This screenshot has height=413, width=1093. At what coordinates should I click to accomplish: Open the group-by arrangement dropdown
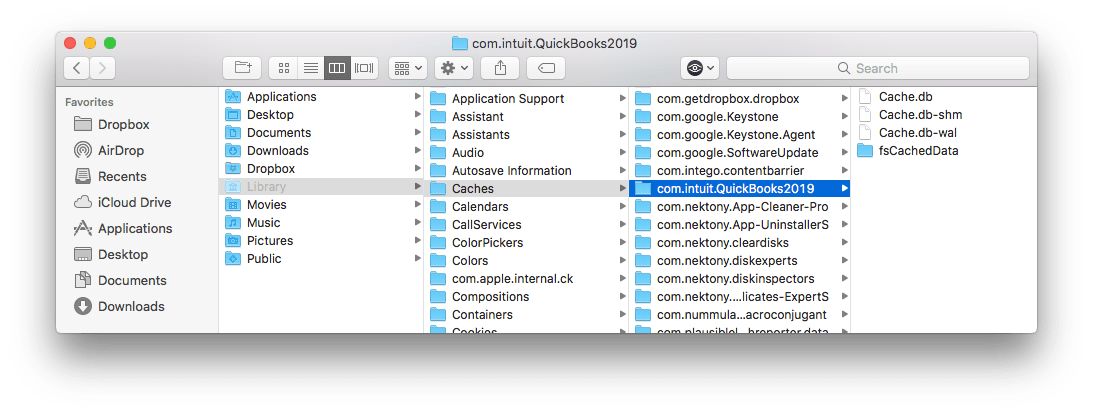pyautogui.click(x=408, y=68)
